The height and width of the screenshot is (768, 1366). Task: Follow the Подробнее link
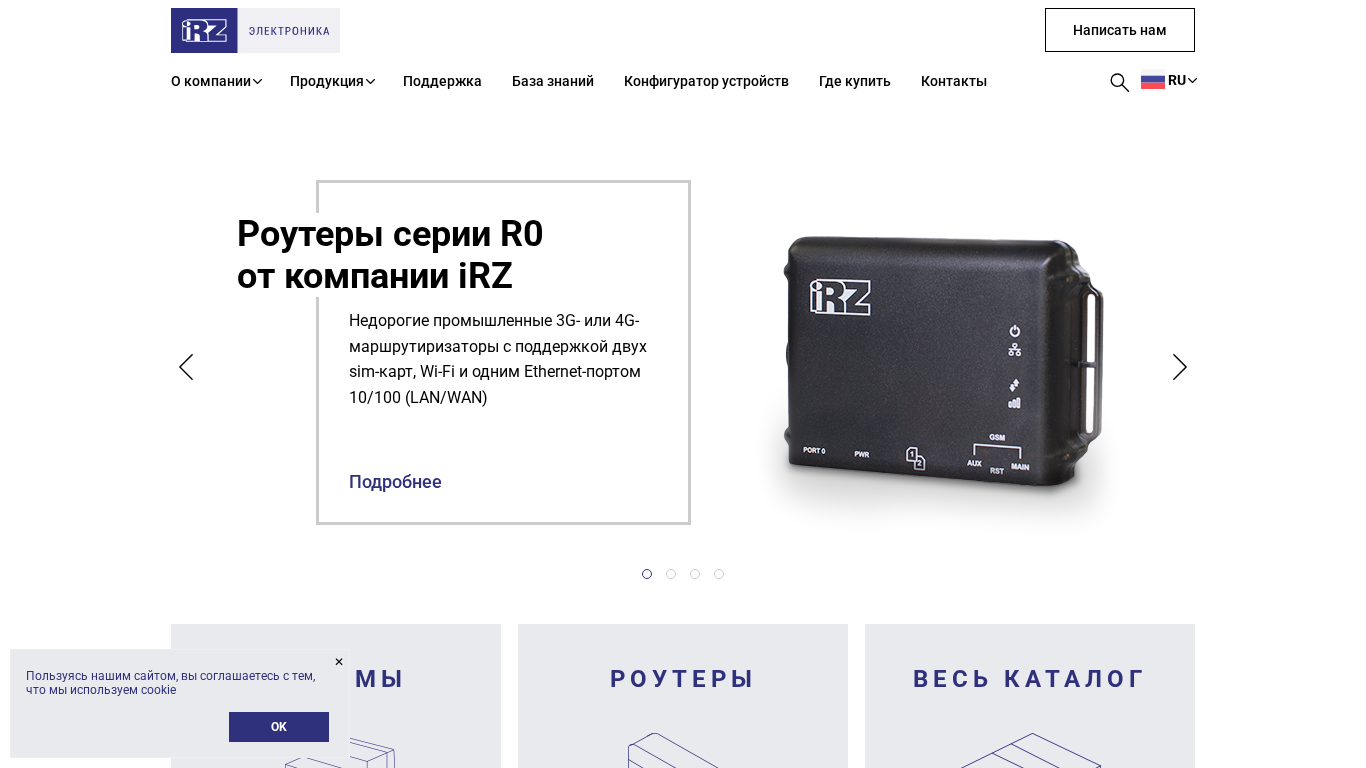(395, 482)
